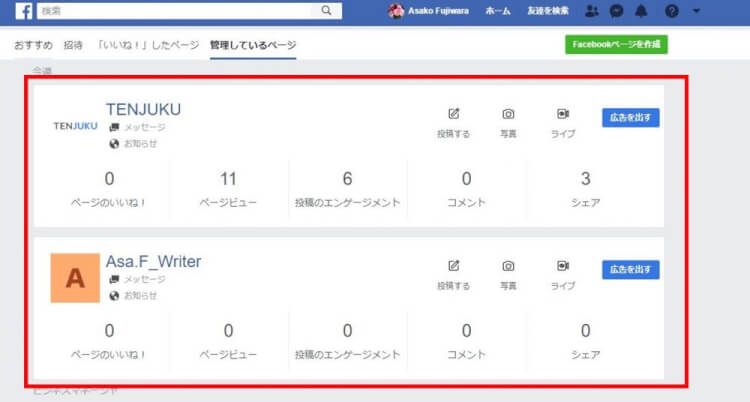
Task: Open Asa.F_Writer page title link
Action: click(154, 262)
